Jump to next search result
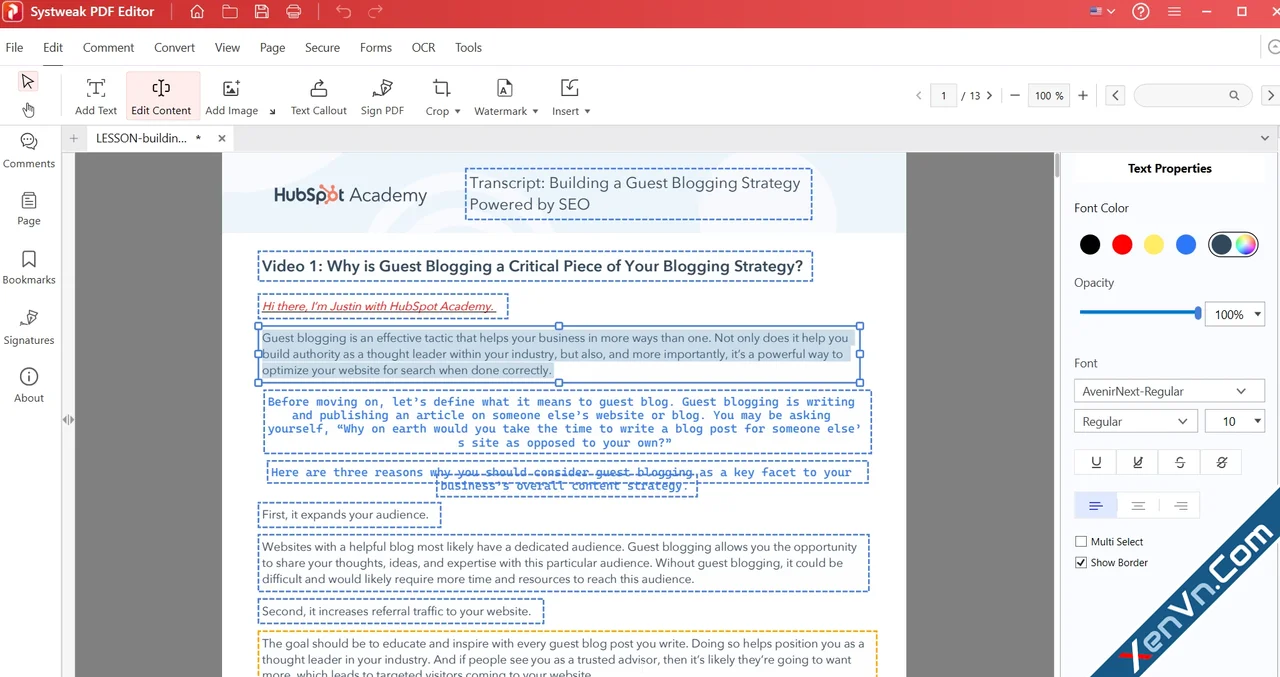This screenshot has width=1280, height=677. pos(1271,96)
